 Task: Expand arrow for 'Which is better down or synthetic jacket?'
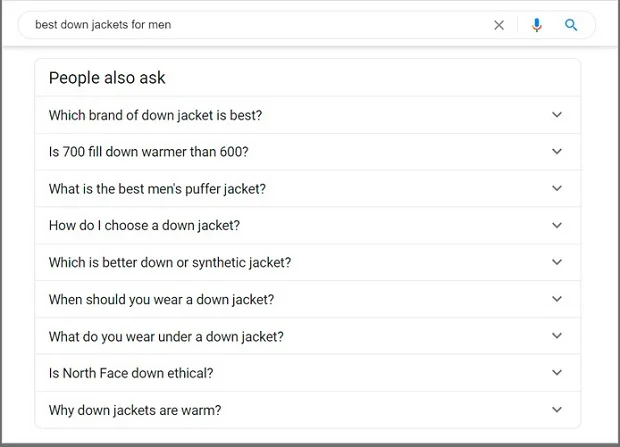pos(557,263)
